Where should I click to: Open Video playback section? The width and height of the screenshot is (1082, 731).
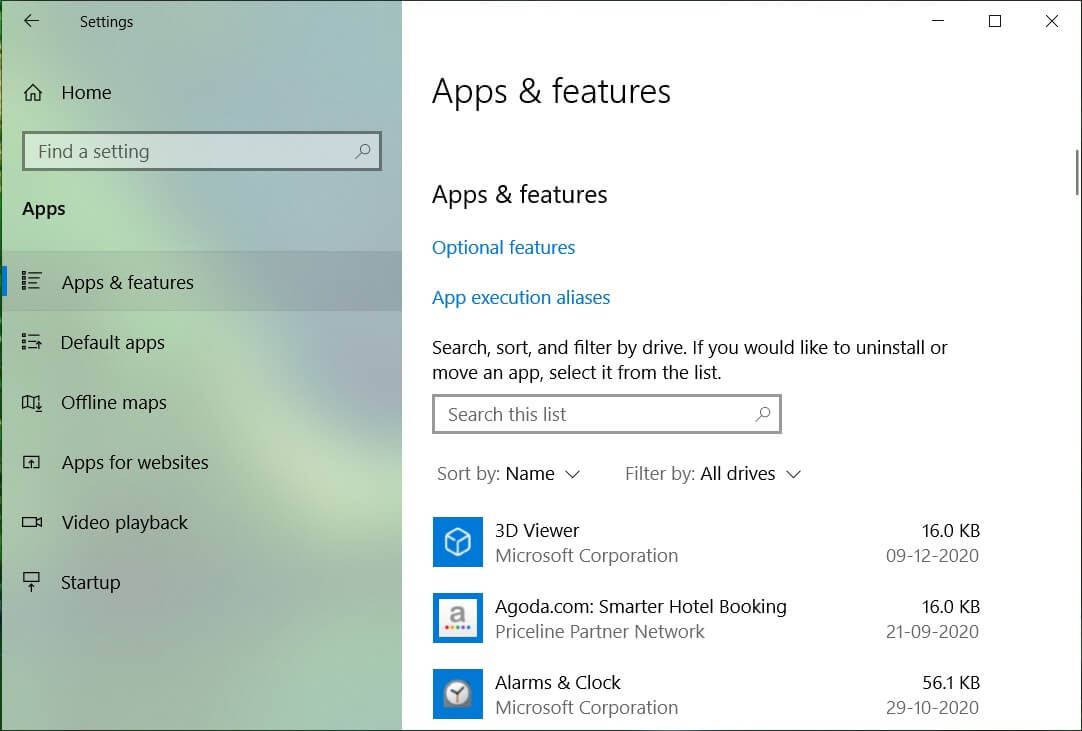click(201, 523)
